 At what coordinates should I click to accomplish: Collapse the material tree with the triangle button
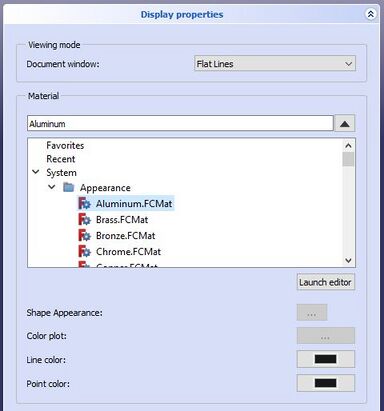[x=345, y=124]
